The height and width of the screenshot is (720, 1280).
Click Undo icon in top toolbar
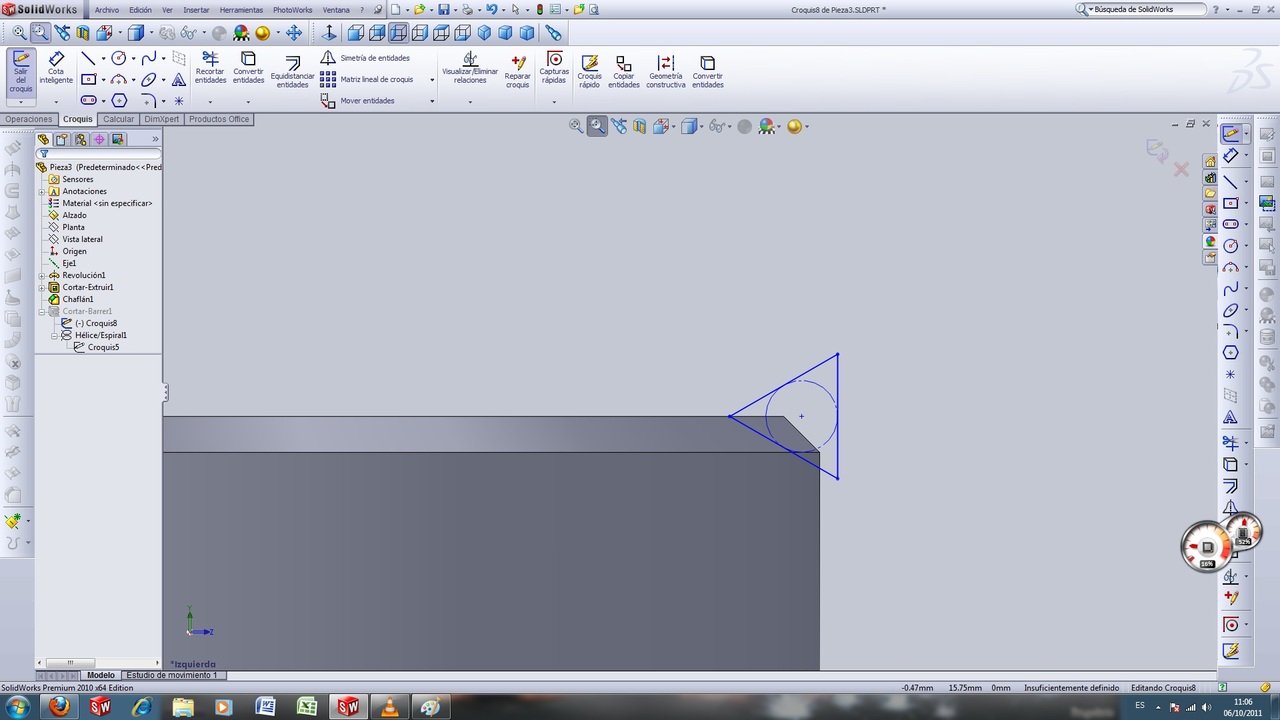click(491, 9)
